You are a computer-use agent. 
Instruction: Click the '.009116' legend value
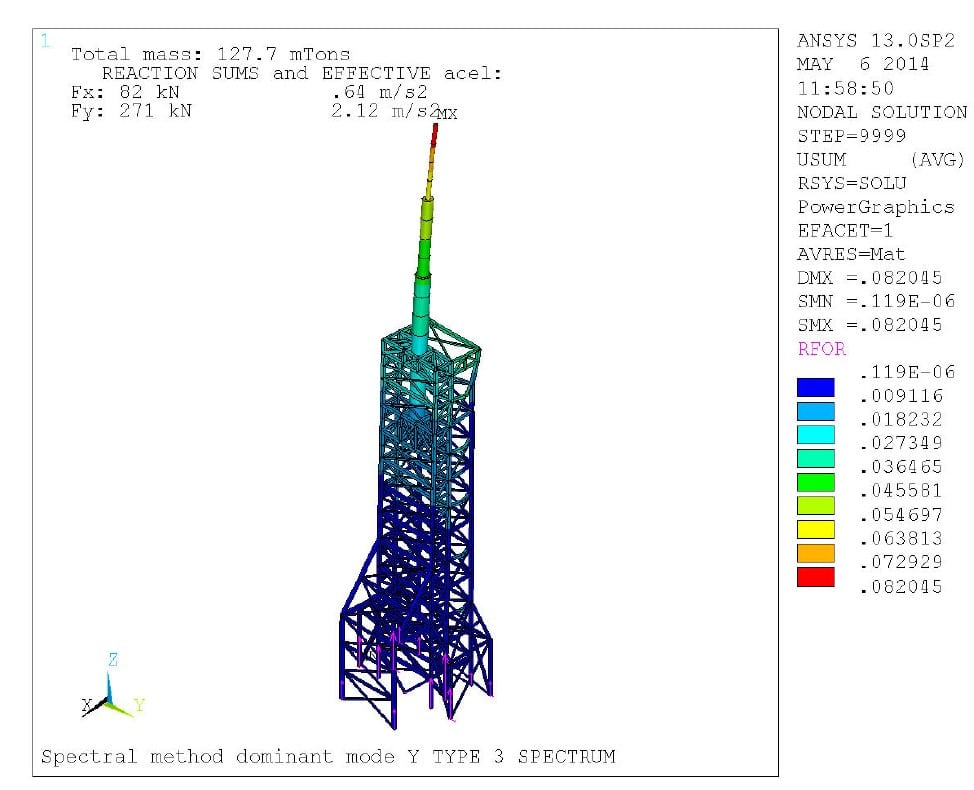pos(901,396)
